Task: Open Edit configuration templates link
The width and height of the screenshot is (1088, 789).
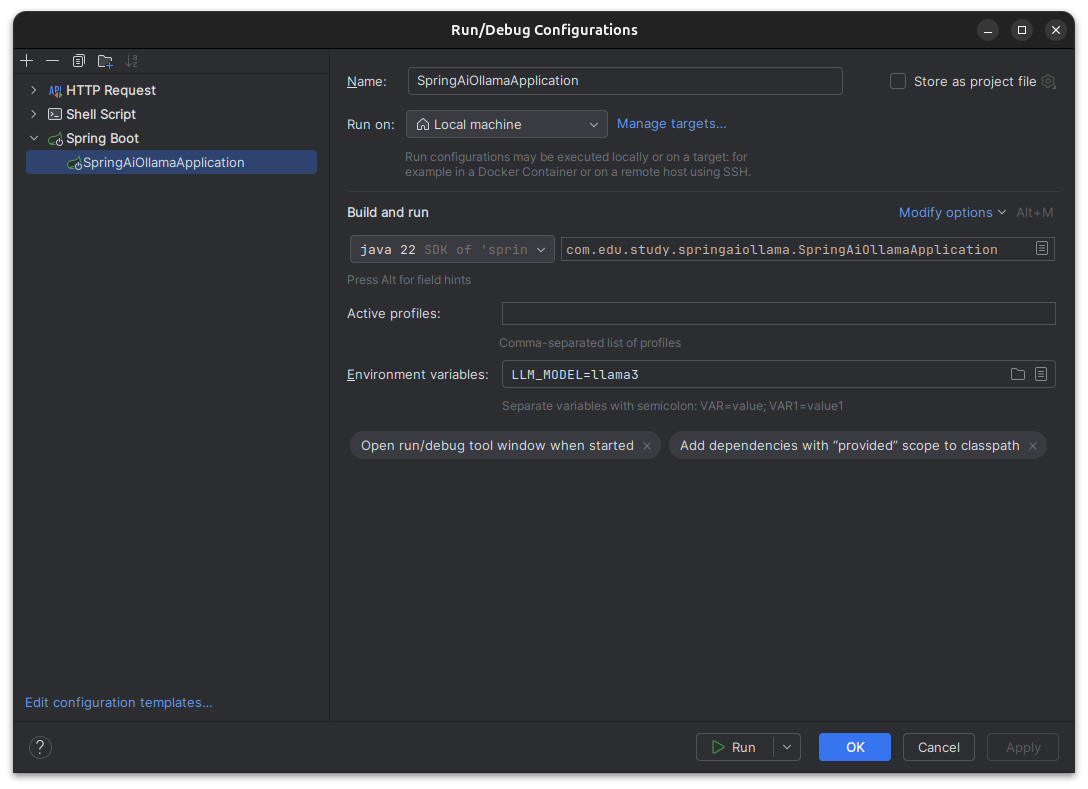Action: 119,702
